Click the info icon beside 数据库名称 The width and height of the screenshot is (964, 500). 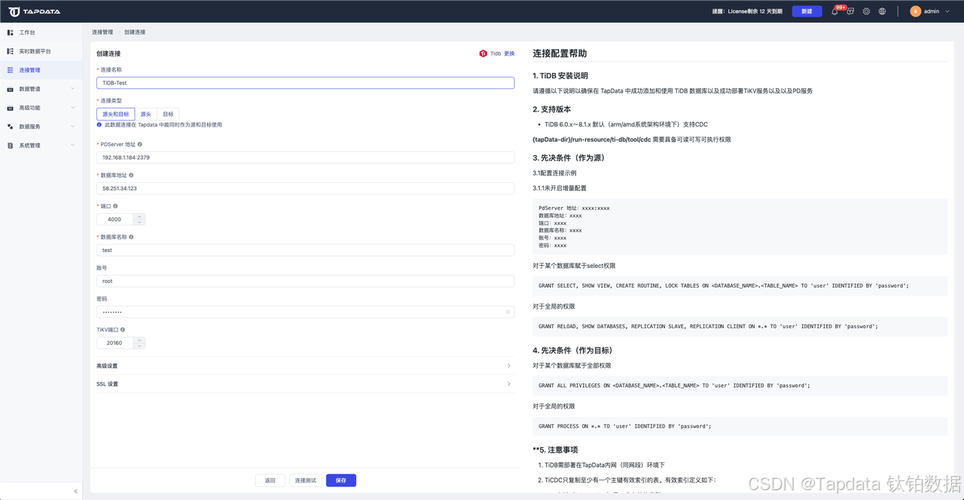tap(131, 237)
